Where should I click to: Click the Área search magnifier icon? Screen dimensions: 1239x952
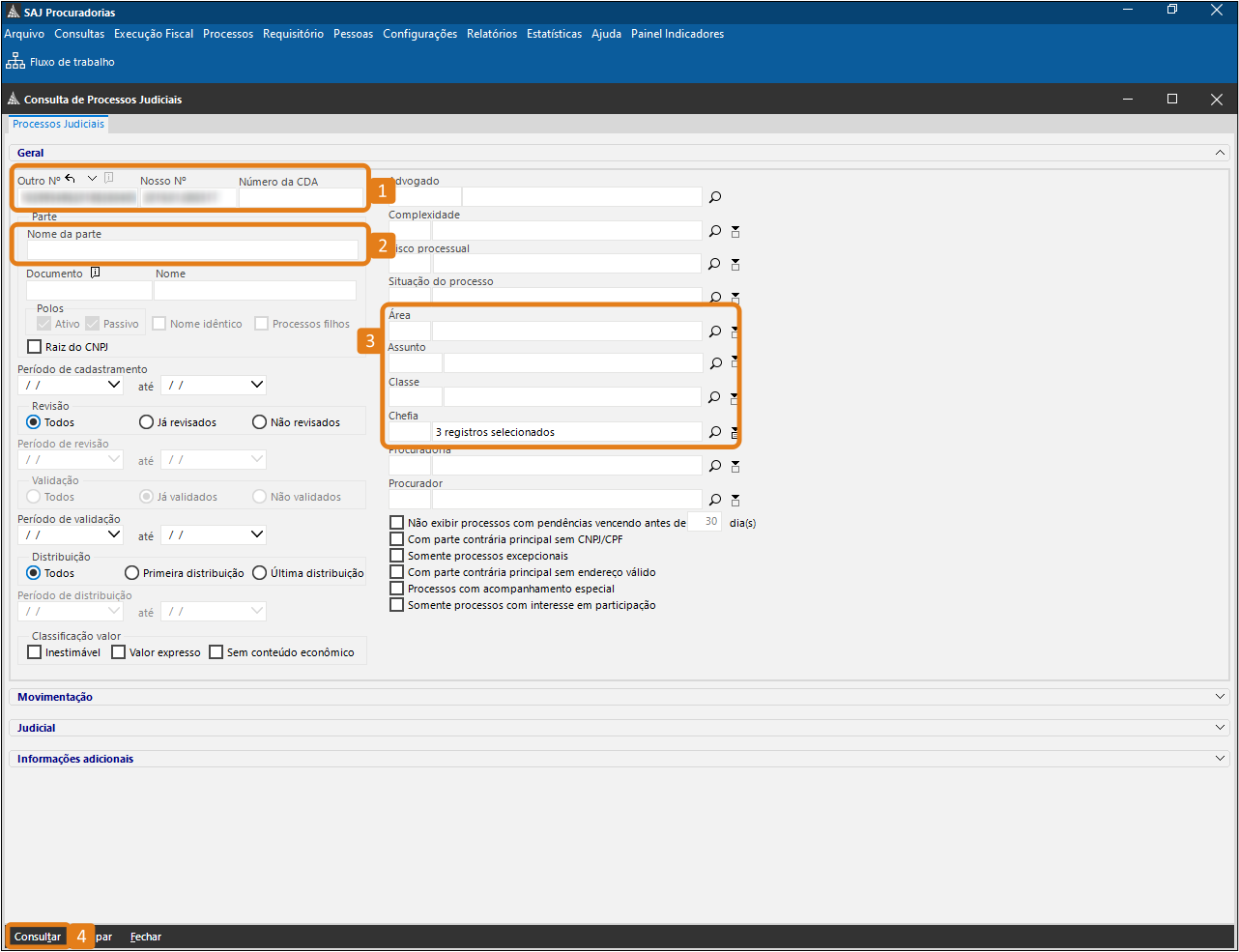715,332
